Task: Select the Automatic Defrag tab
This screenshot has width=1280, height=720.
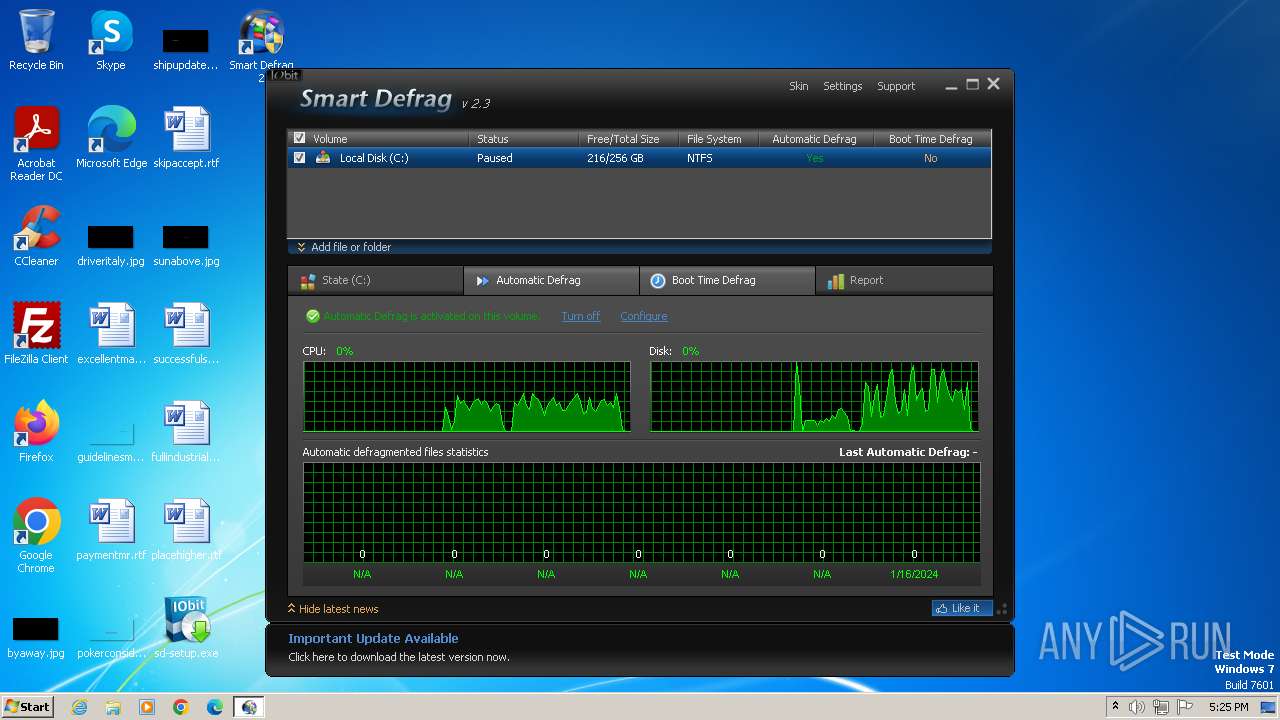Action: (551, 280)
